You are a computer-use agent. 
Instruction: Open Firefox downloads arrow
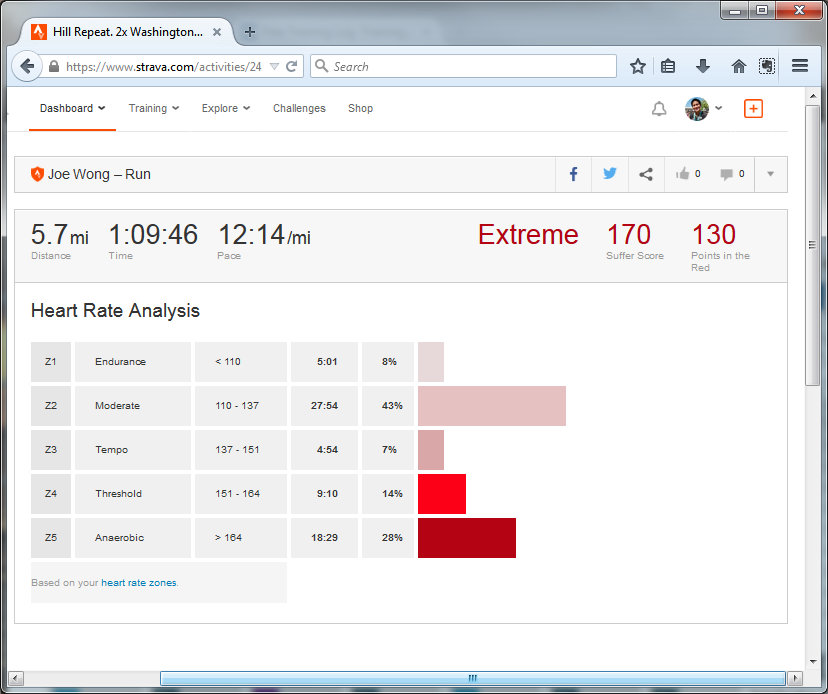click(703, 66)
